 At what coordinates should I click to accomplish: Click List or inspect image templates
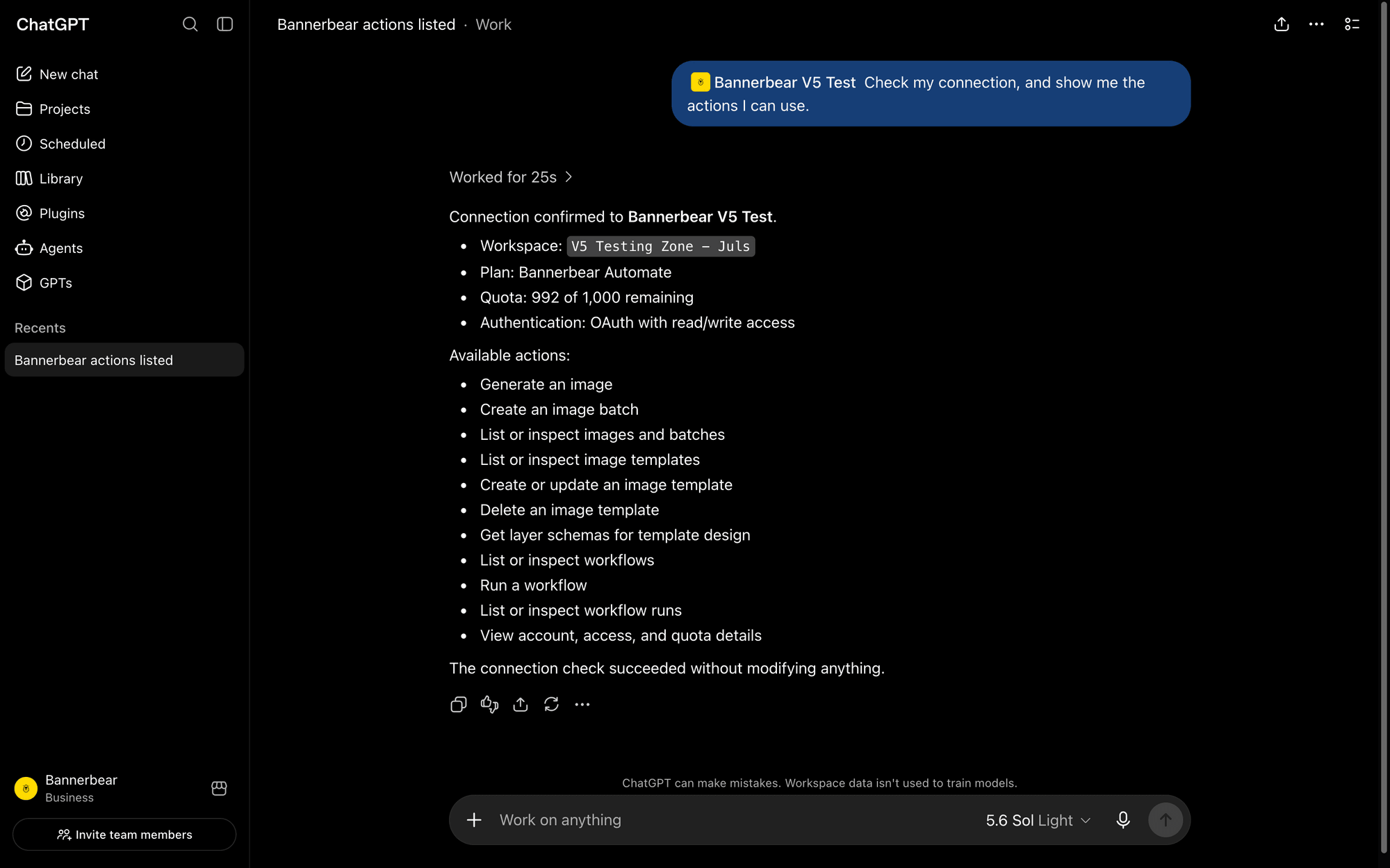590,460
